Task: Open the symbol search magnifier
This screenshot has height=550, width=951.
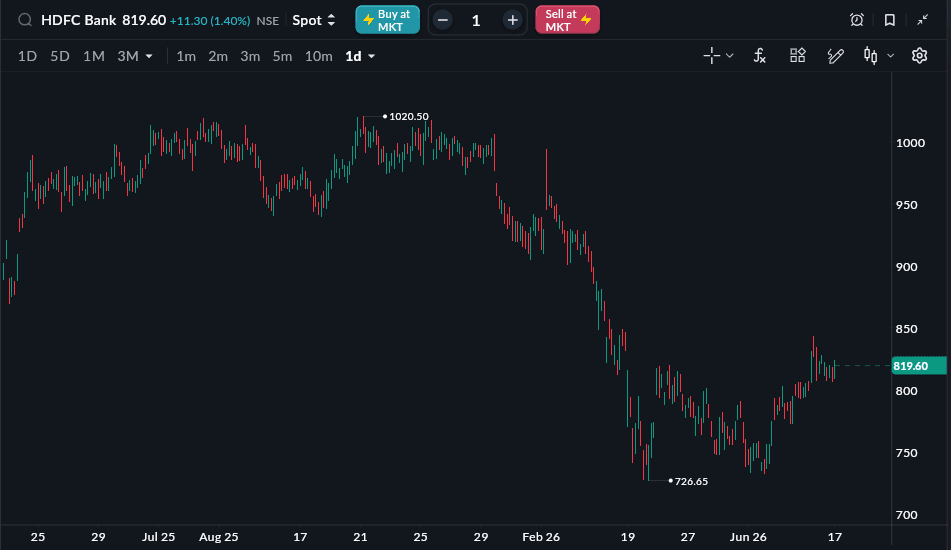Action: [x=25, y=20]
